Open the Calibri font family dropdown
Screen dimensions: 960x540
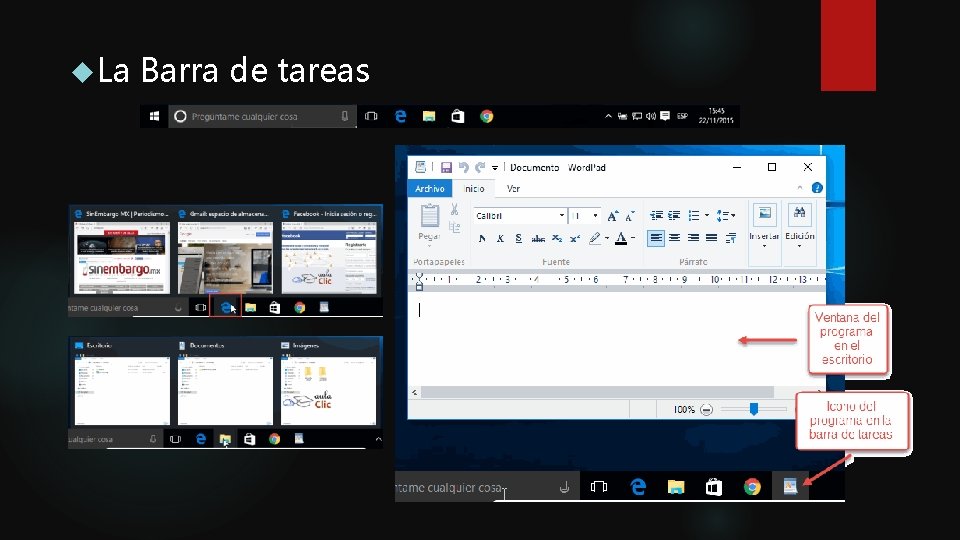[561, 216]
